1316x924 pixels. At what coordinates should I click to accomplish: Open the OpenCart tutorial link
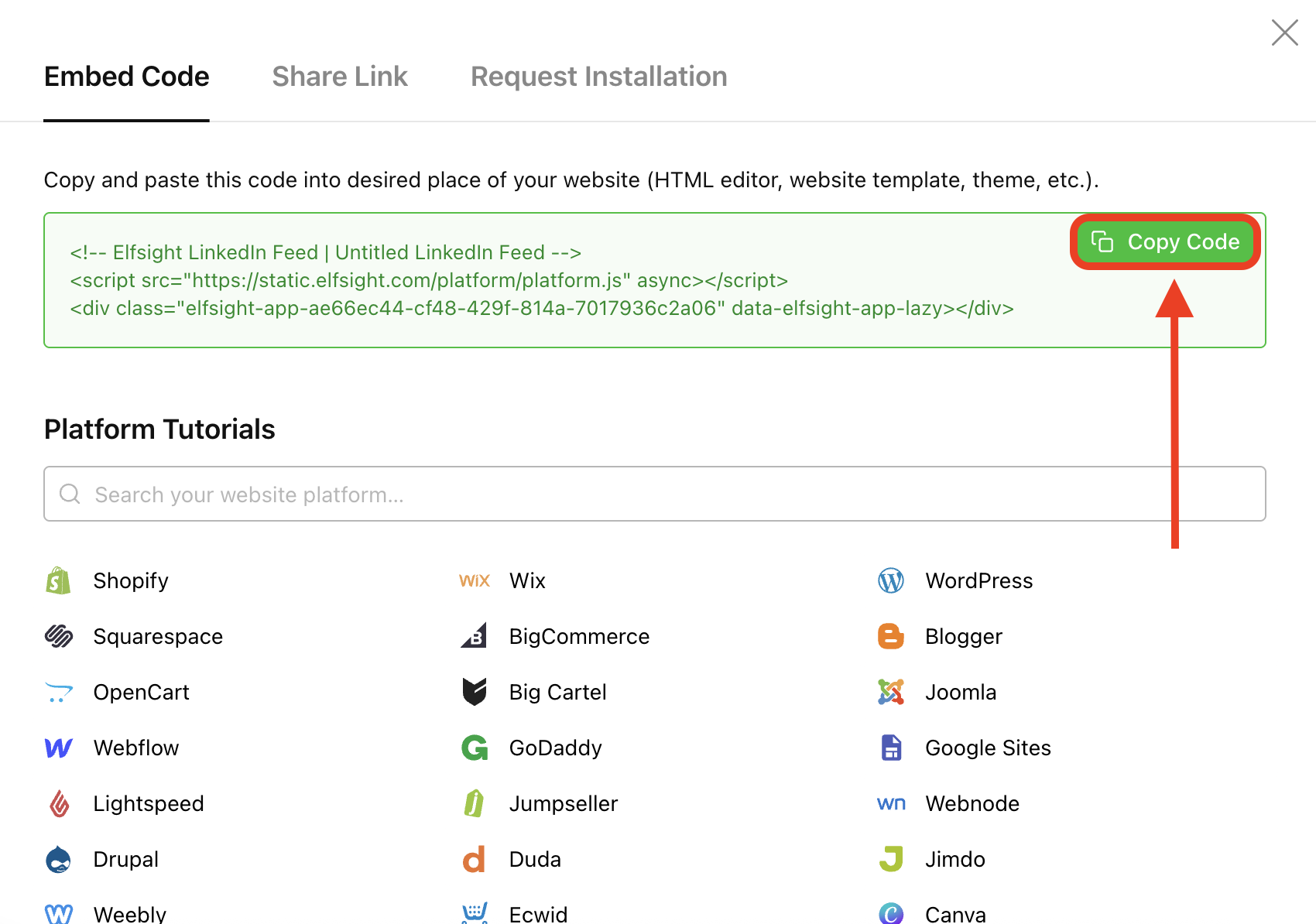pos(141,692)
